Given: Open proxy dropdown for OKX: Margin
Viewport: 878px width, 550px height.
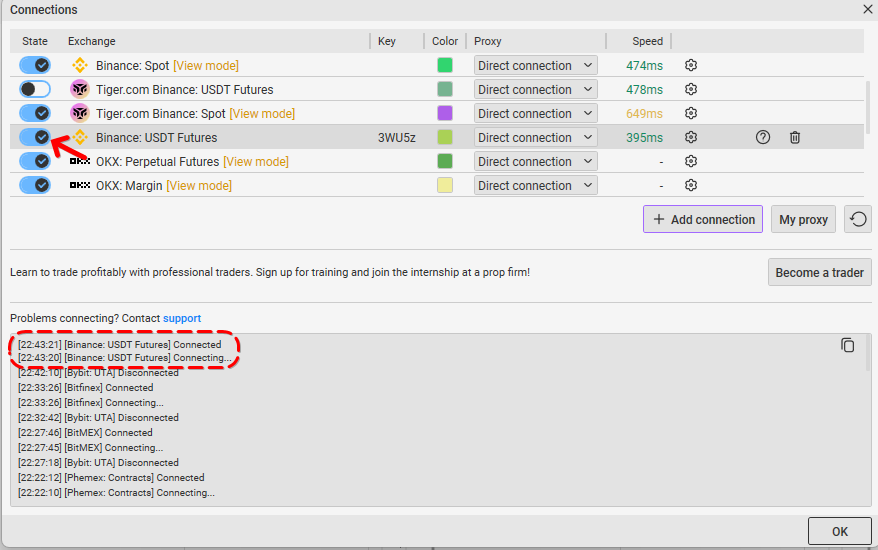Looking at the screenshot, I should point(535,185).
